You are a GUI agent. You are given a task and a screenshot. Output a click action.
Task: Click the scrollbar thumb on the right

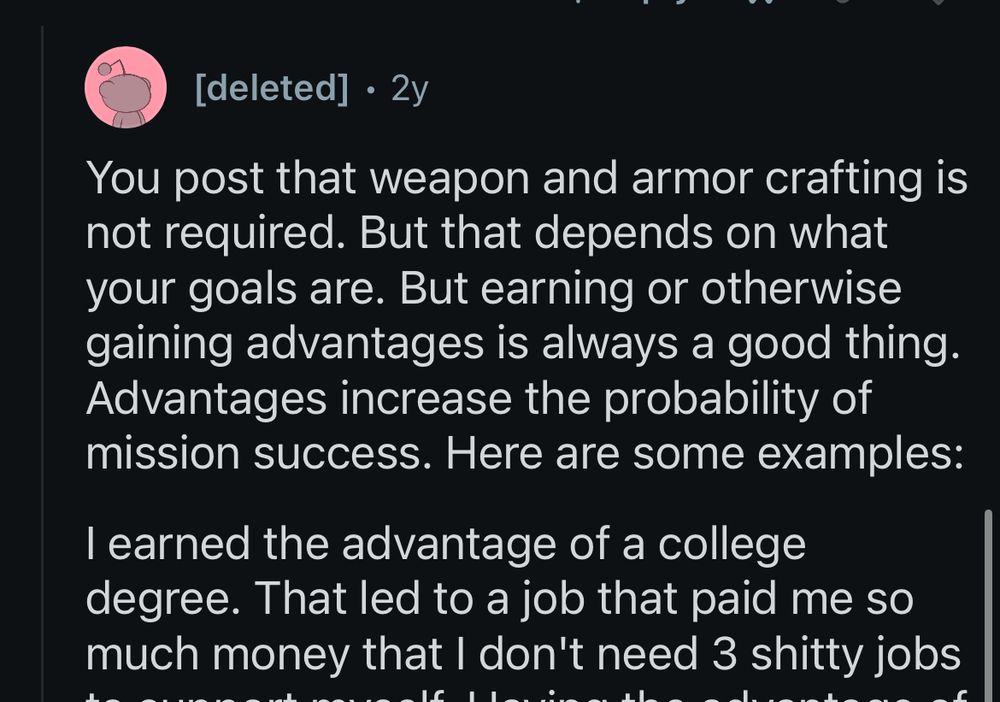pyautogui.click(x=988, y=600)
